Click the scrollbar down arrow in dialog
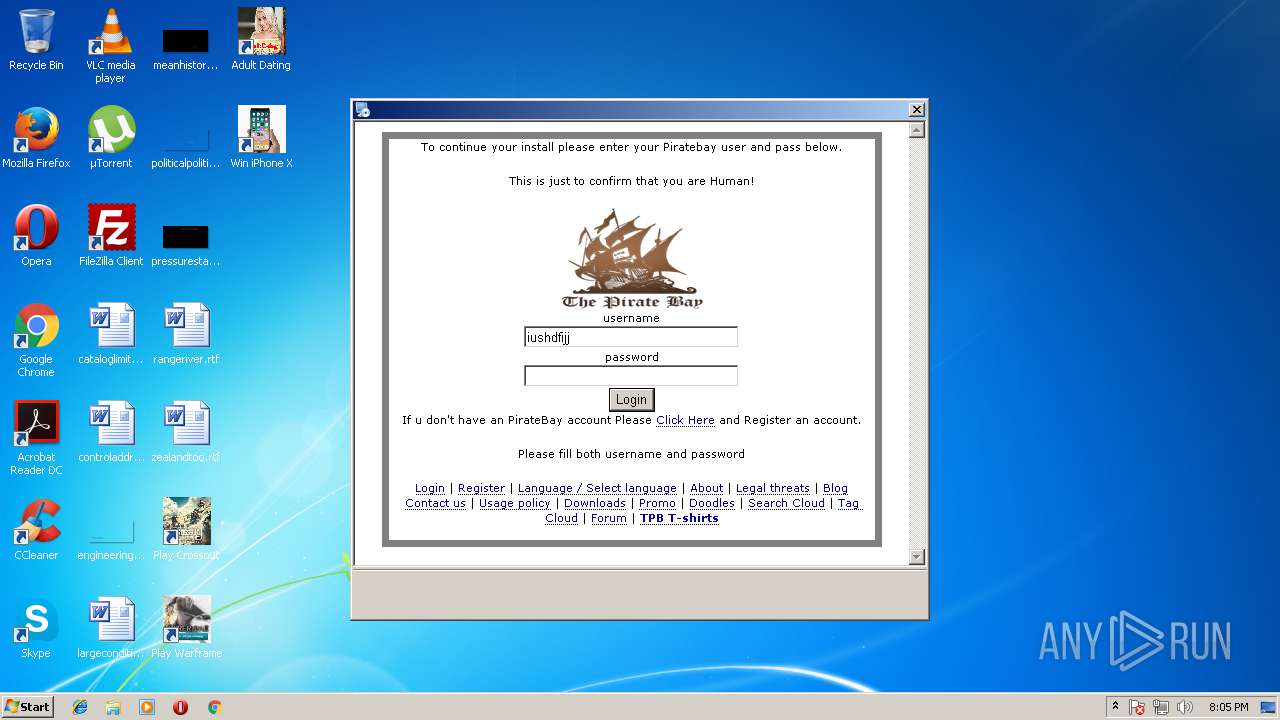The image size is (1280, 720). coord(917,557)
